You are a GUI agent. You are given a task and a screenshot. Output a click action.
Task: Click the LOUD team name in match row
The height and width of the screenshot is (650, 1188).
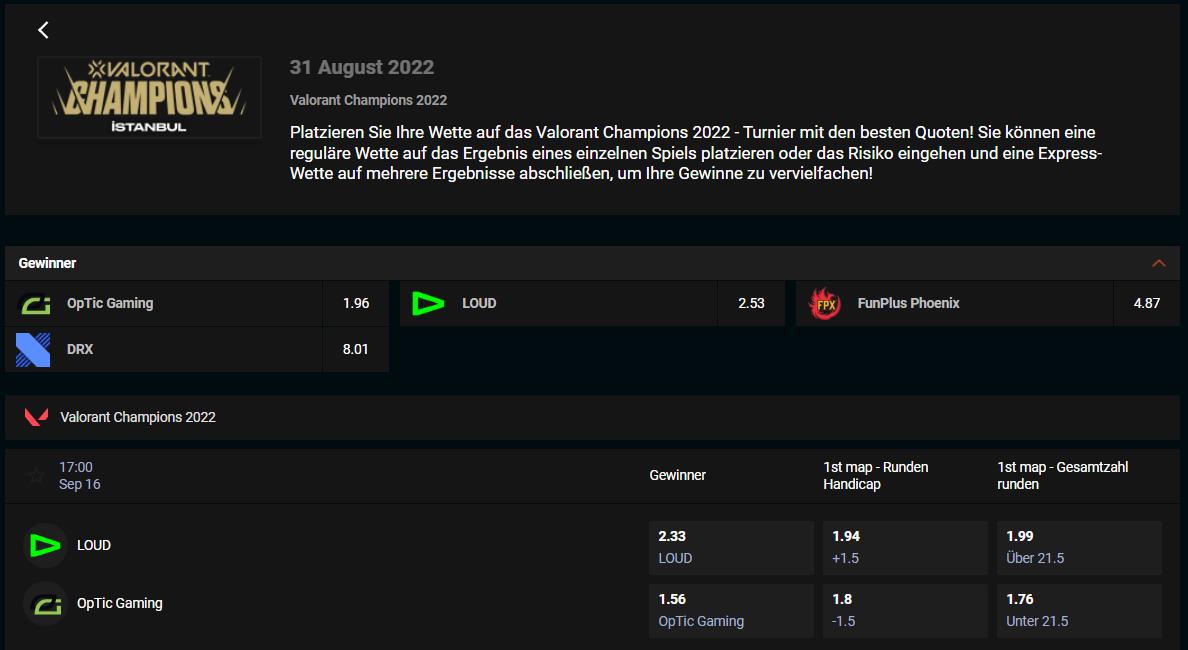click(94, 545)
